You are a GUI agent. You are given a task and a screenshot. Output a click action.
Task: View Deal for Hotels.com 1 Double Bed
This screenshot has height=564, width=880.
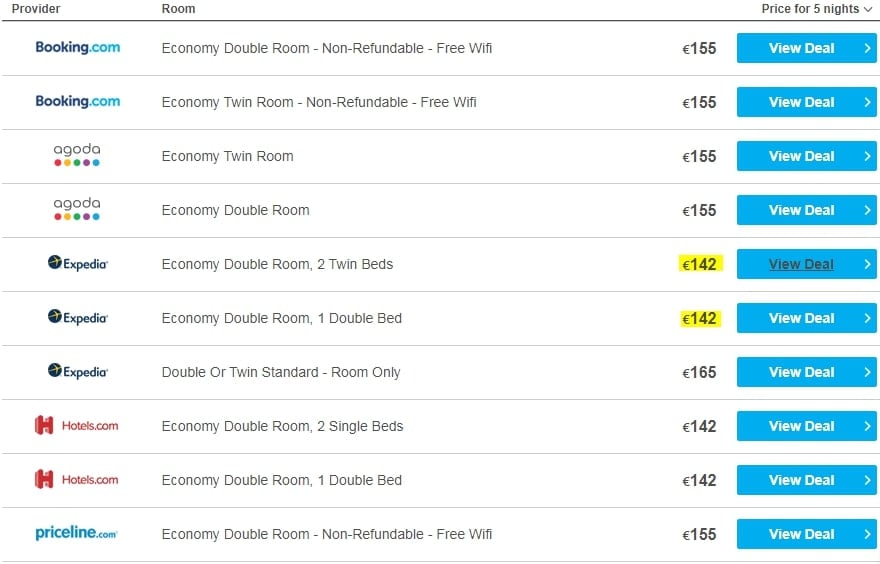[806, 480]
